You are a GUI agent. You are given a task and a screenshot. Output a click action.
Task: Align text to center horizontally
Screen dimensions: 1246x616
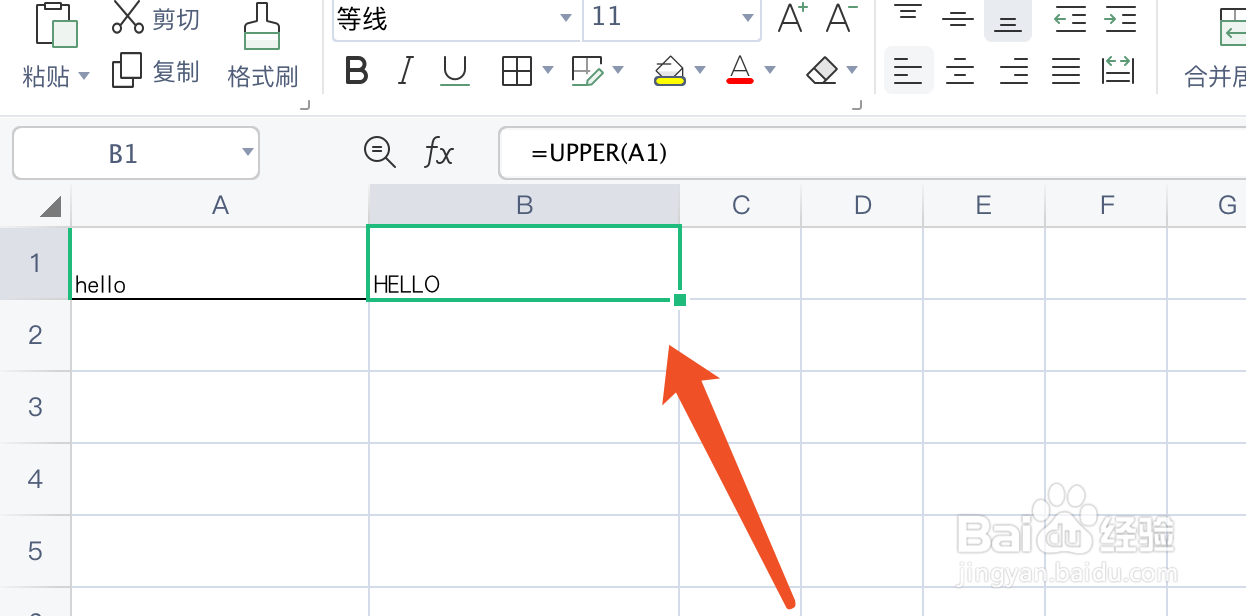960,71
